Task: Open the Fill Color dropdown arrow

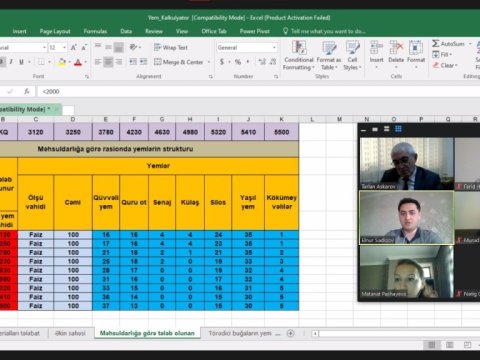Action: pyautogui.click(x=69, y=62)
